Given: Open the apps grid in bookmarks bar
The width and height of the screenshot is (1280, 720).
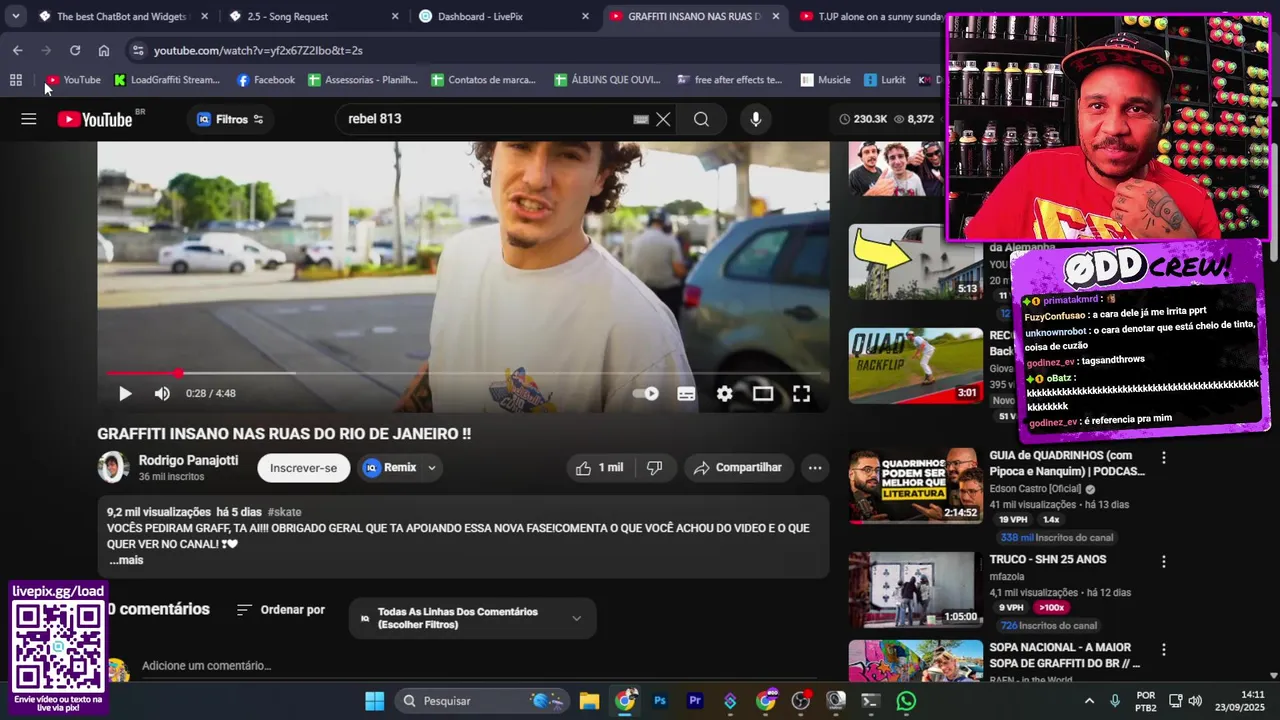Looking at the screenshot, I should [x=15, y=80].
